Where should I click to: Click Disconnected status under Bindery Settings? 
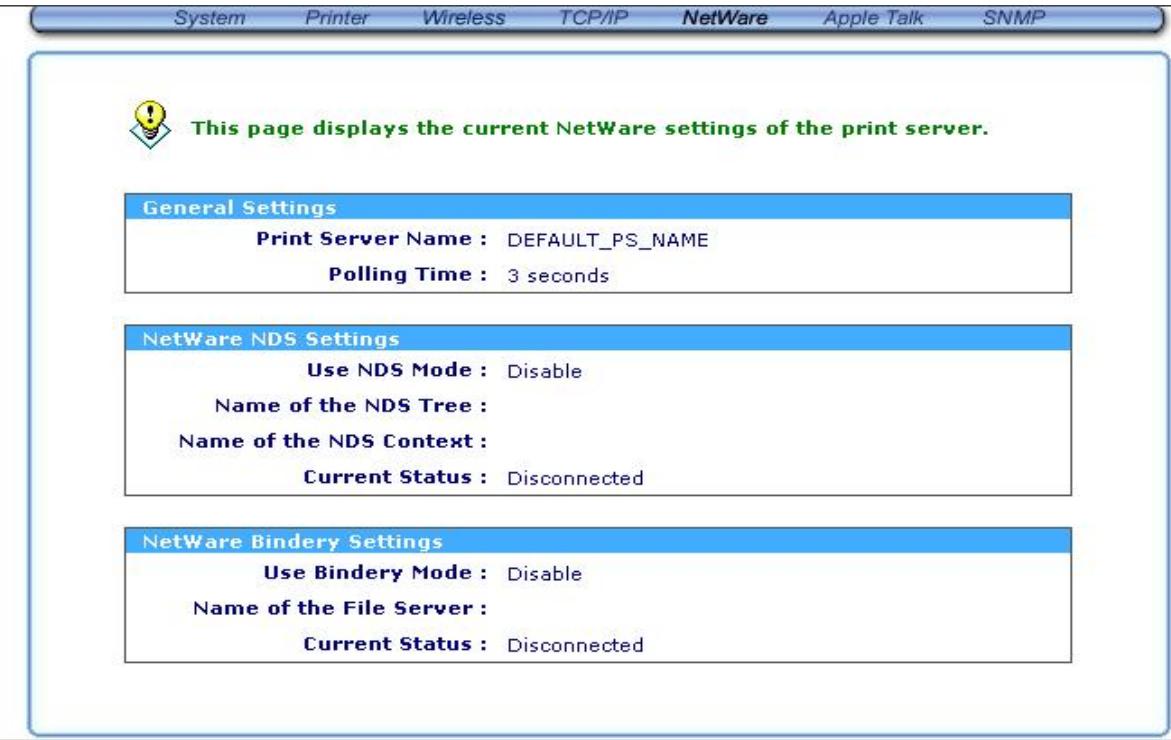click(575, 645)
